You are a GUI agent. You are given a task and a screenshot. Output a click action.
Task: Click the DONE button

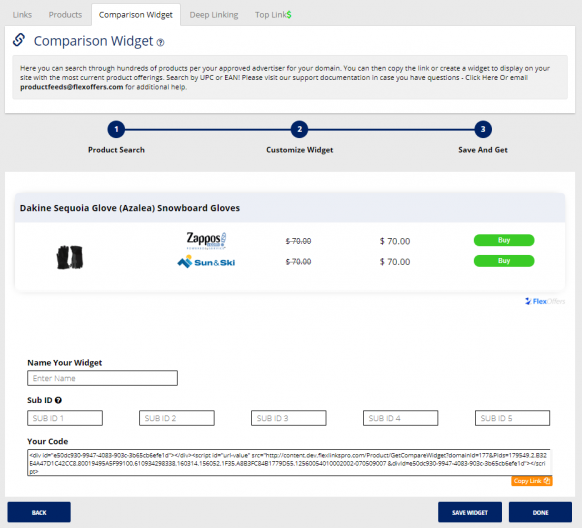pos(540,512)
